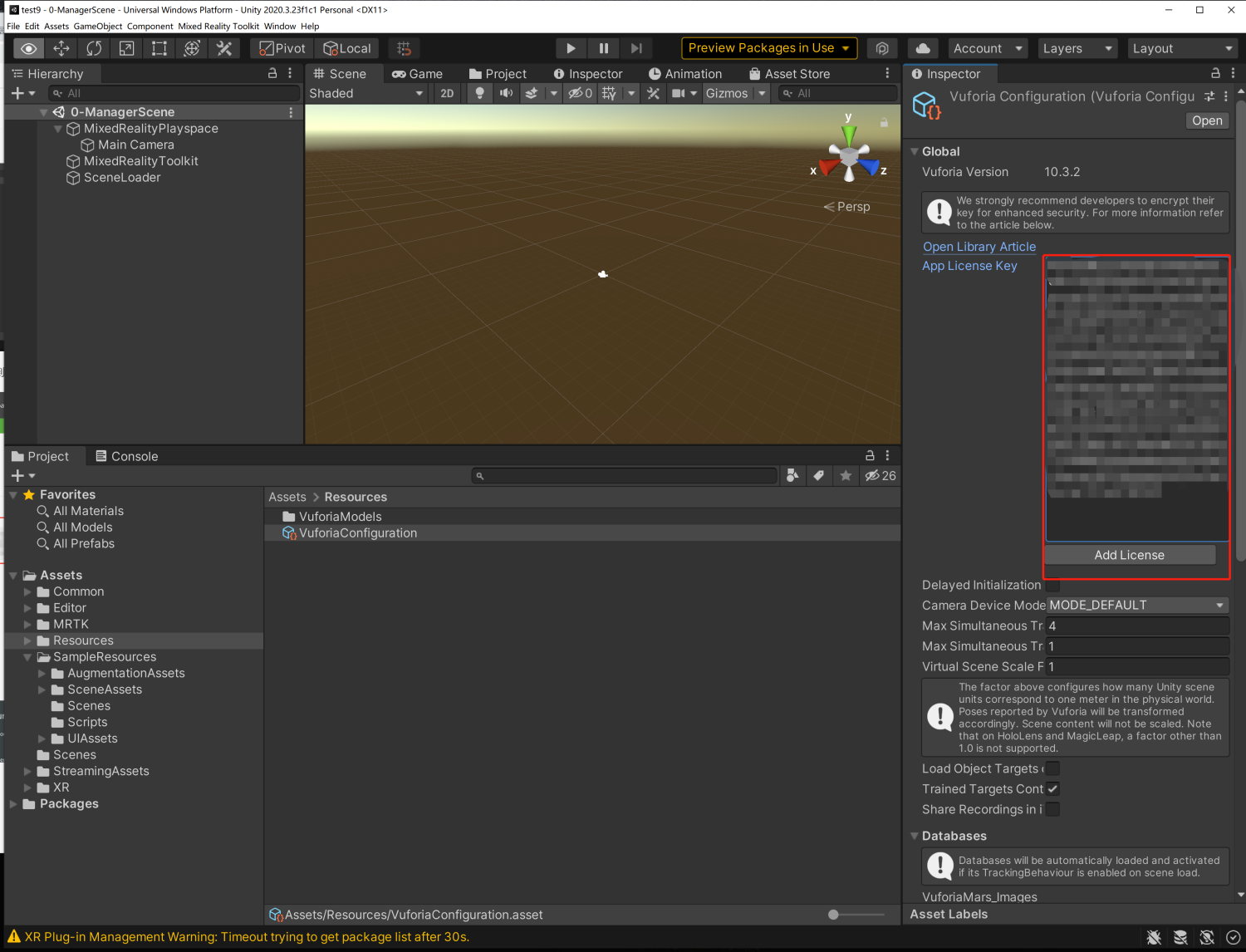Open the Layers dropdown
1246x952 pixels.
click(x=1077, y=48)
